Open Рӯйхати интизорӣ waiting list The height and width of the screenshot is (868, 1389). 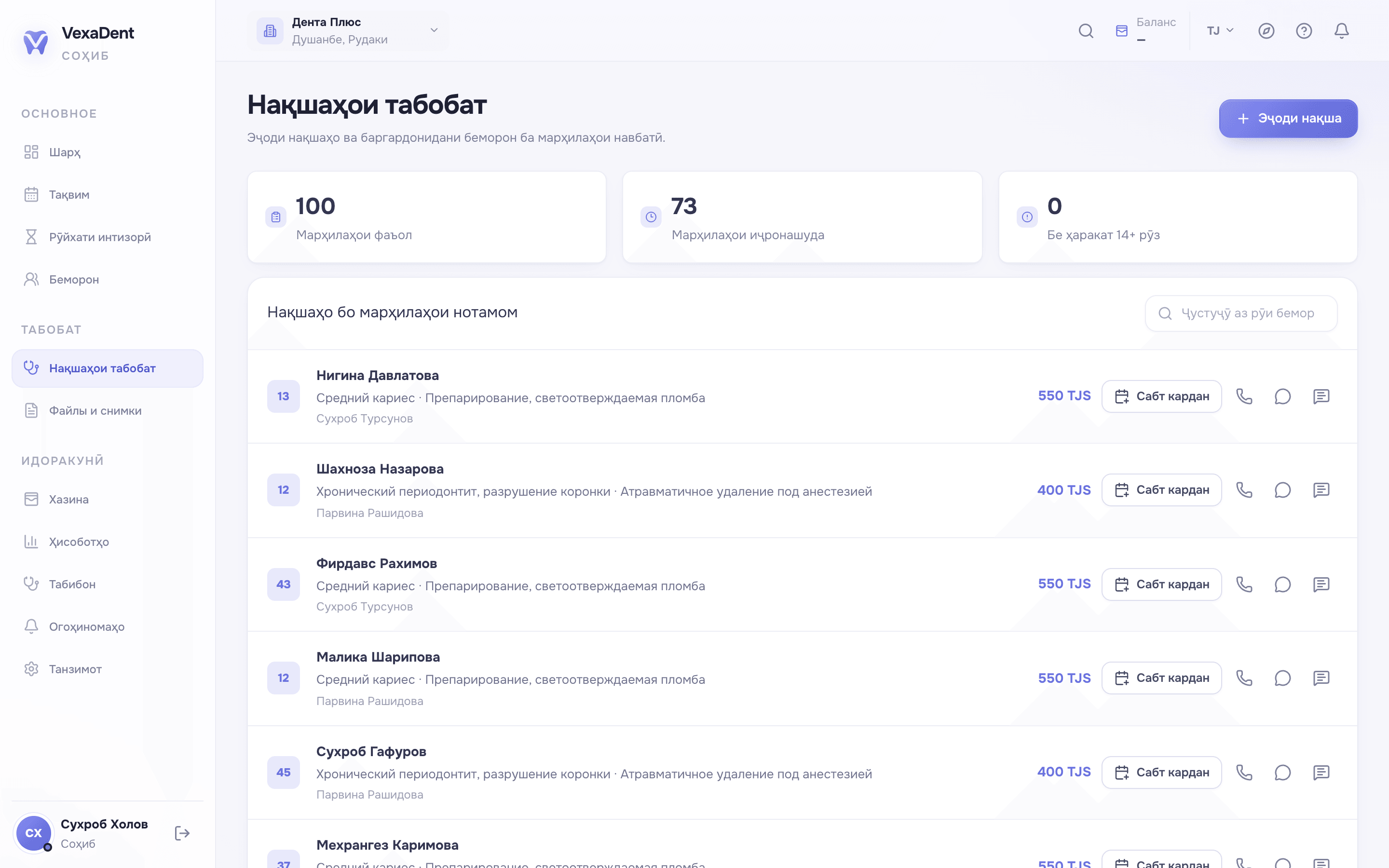108,237
